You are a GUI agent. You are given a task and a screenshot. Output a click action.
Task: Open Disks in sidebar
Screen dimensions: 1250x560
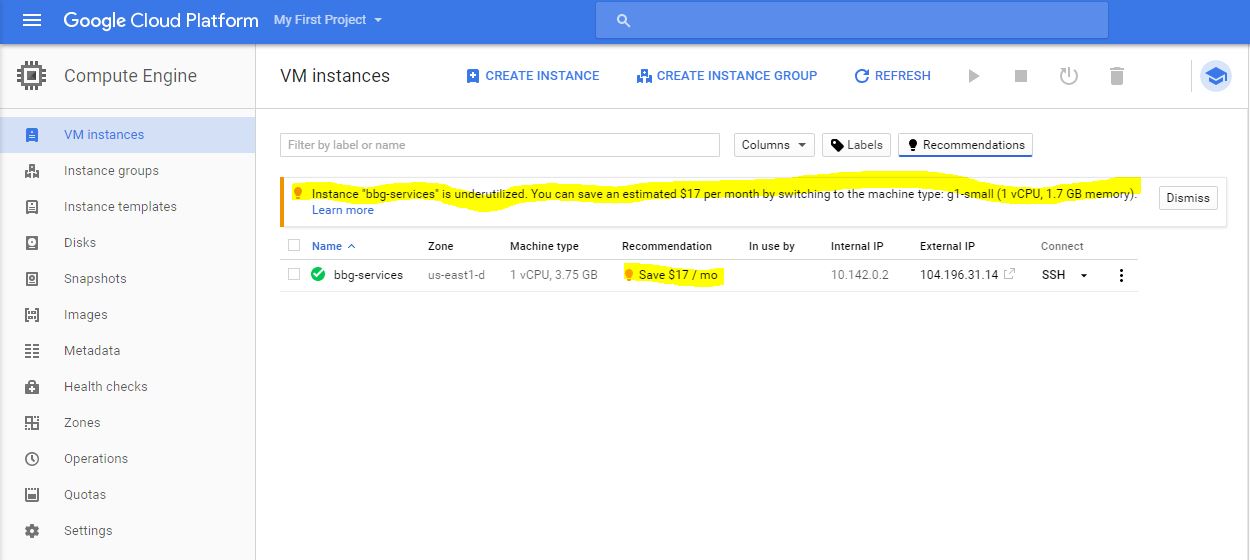(x=127, y=243)
